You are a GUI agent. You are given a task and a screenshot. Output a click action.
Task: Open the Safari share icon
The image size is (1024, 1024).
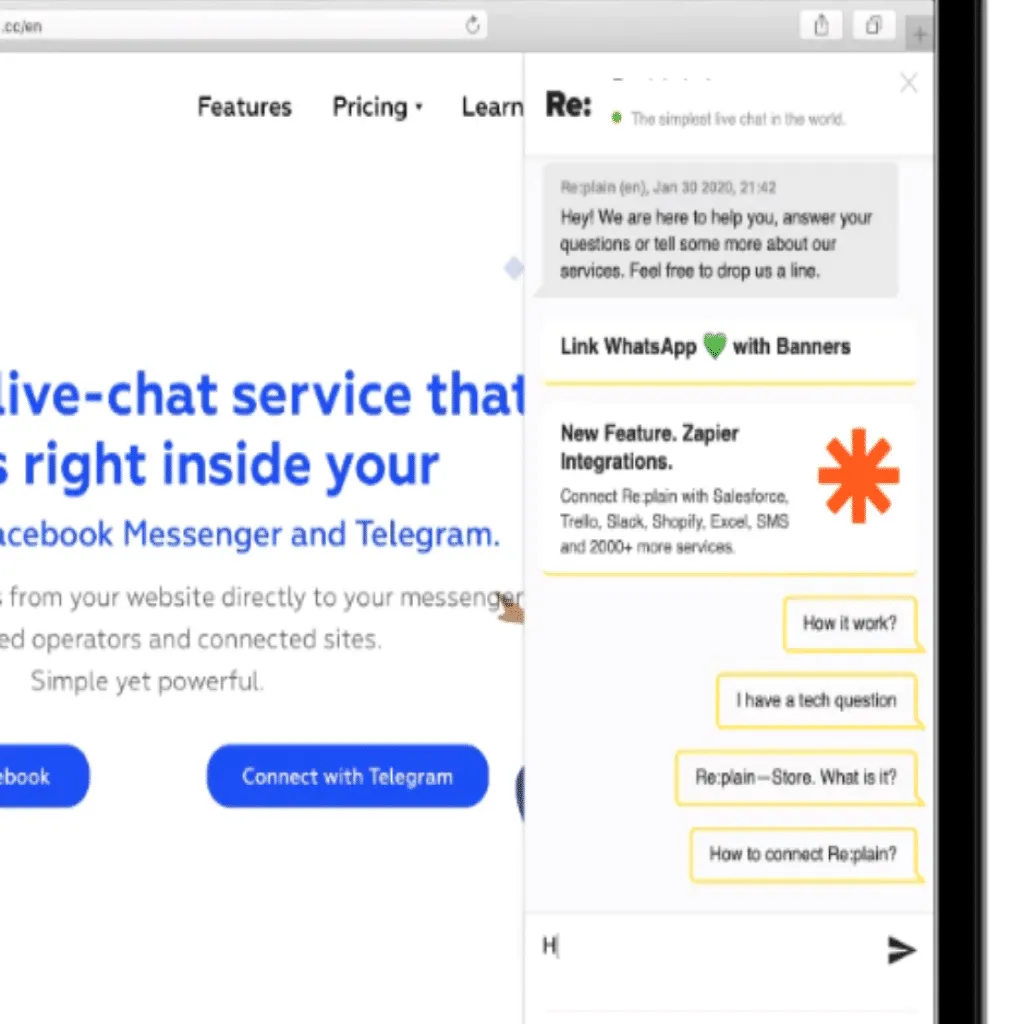click(x=821, y=26)
